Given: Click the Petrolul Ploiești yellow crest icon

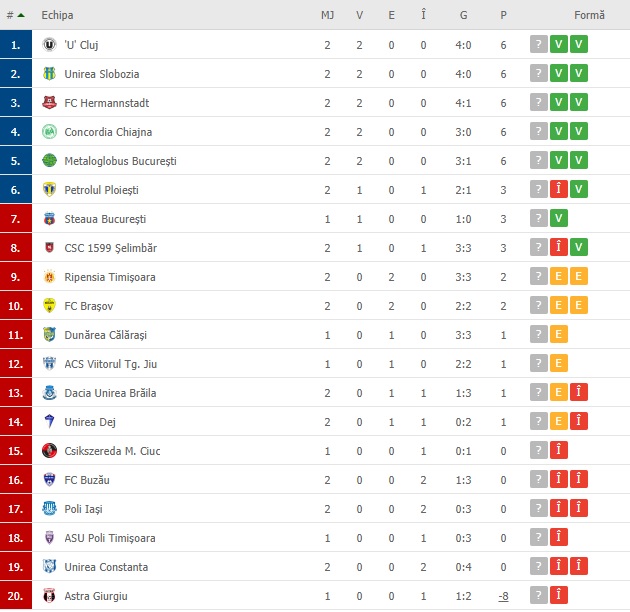Looking at the screenshot, I should [x=49, y=189].
